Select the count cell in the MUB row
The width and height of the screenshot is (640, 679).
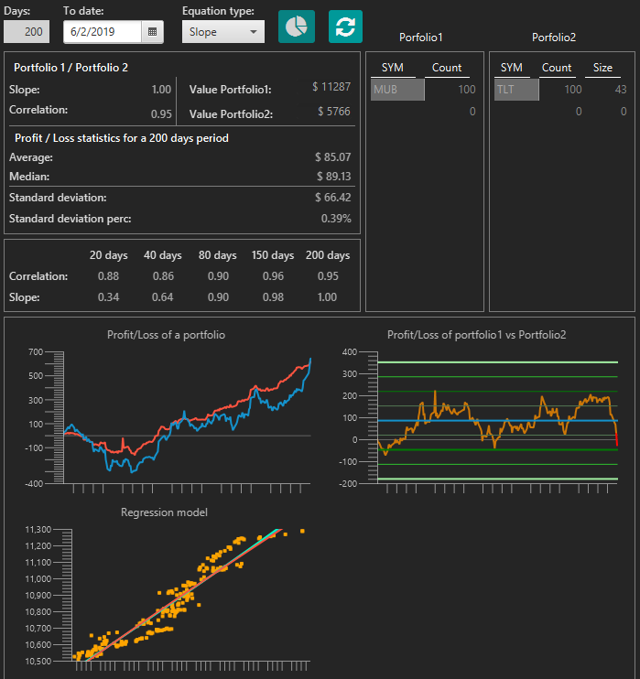448,90
